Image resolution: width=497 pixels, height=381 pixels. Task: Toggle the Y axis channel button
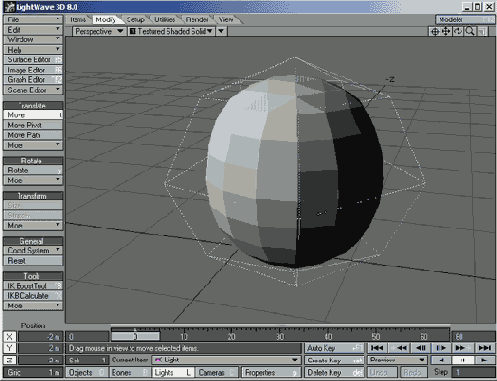coord(9,348)
